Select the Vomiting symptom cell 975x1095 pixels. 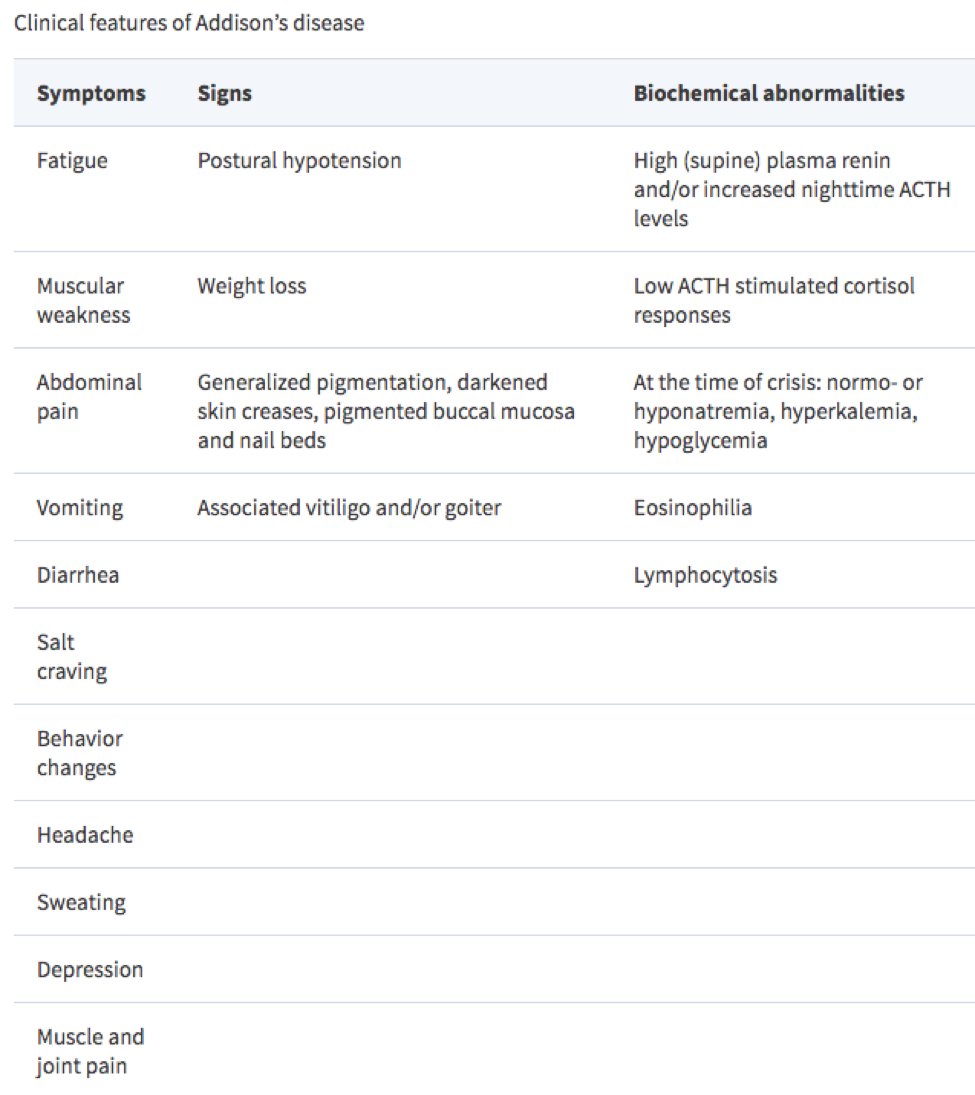tap(80, 508)
